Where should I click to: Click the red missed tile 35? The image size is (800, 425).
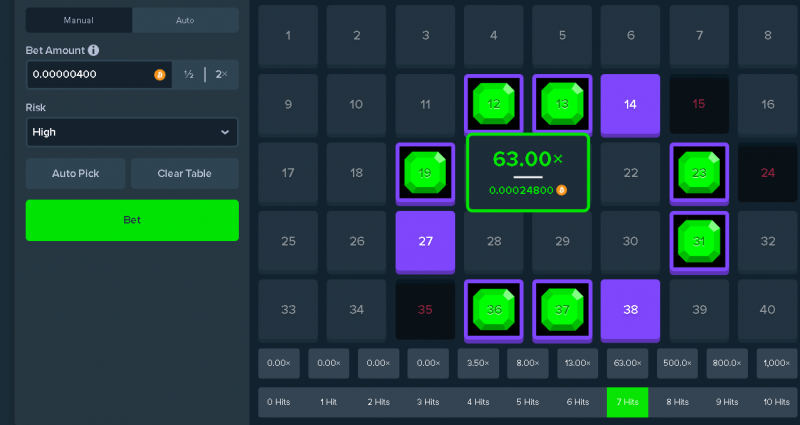click(425, 310)
